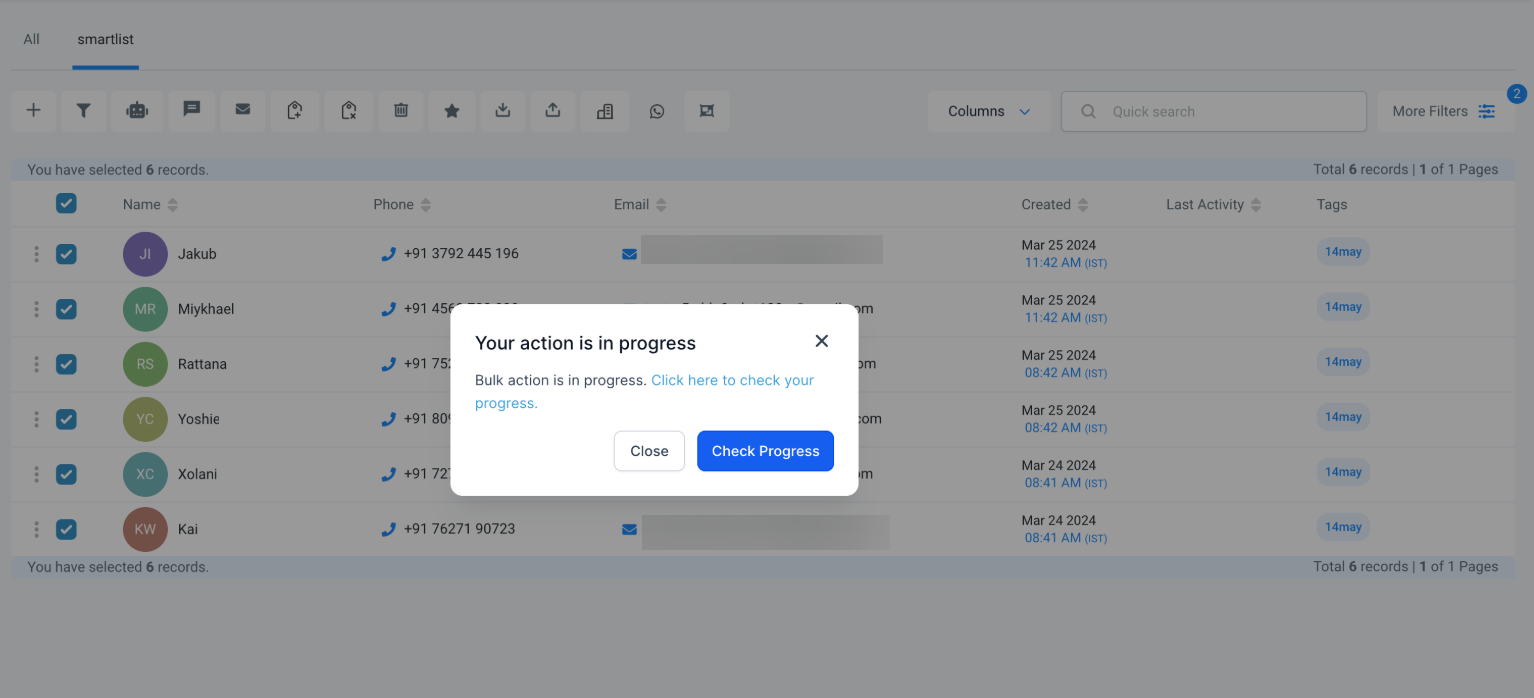Click the email envelope icon in Kai's row
1534x698 pixels.
(629, 529)
